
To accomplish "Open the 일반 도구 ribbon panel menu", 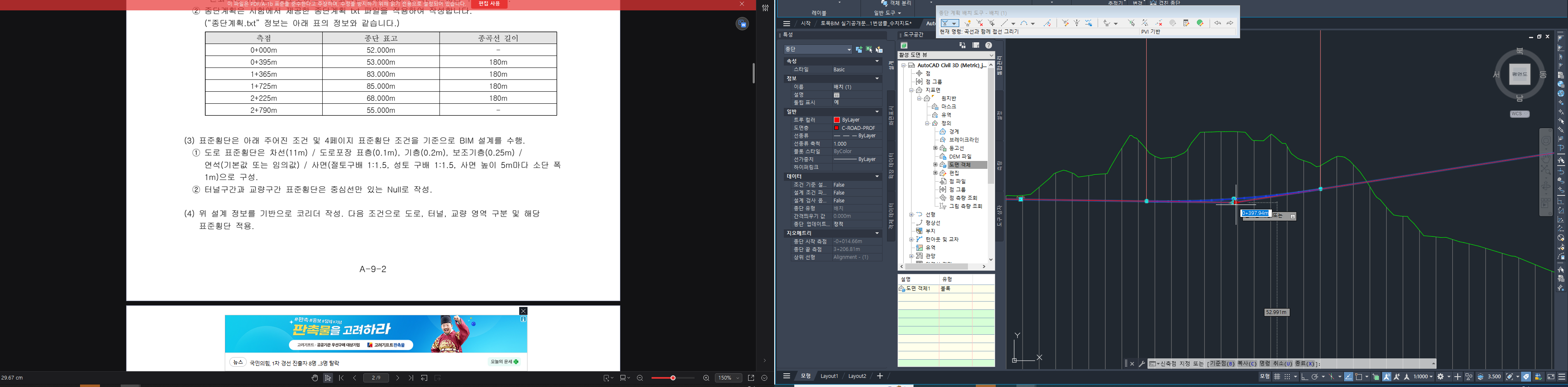I will tap(887, 13).
